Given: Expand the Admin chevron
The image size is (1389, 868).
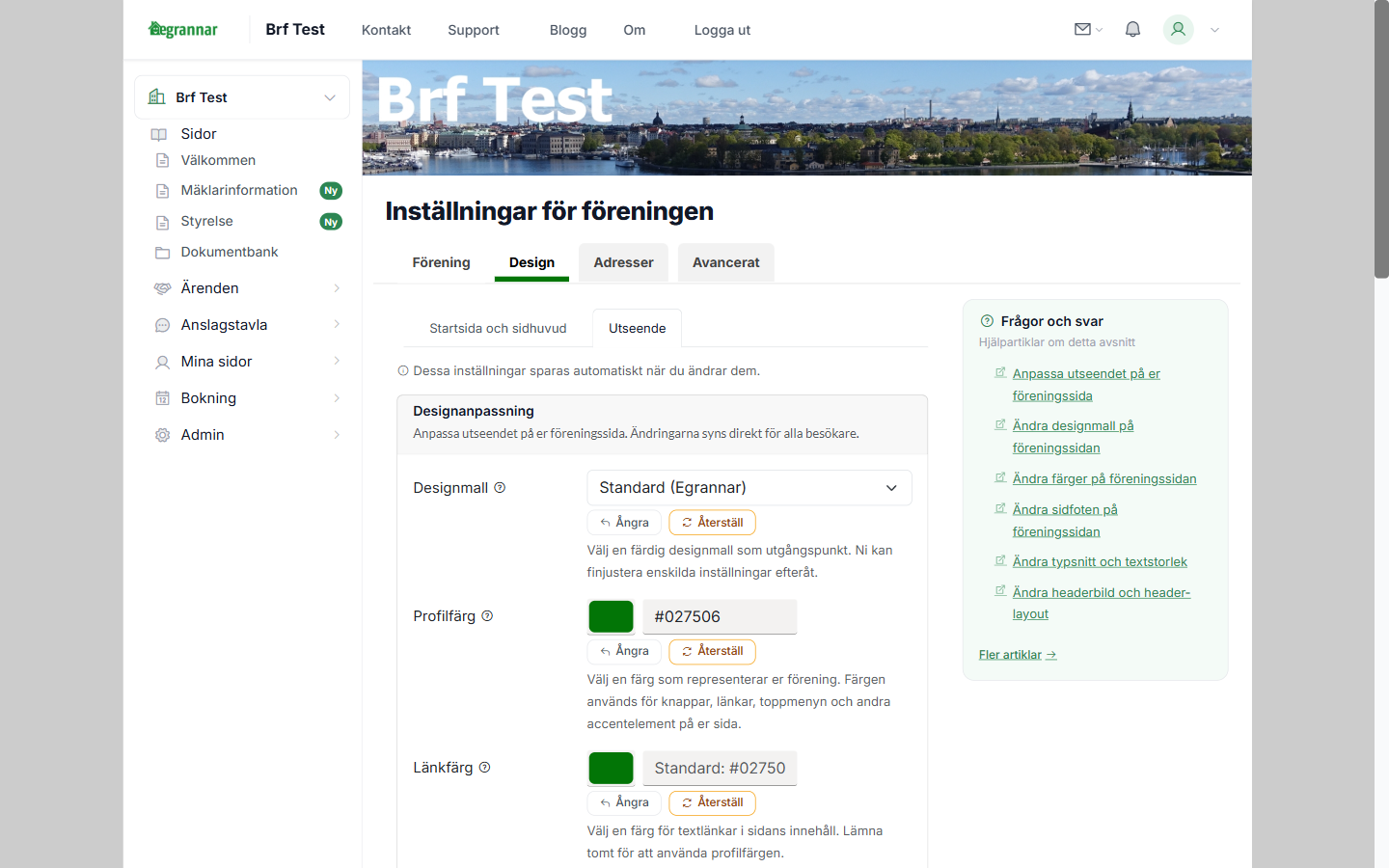Looking at the screenshot, I should (x=337, y=435).
